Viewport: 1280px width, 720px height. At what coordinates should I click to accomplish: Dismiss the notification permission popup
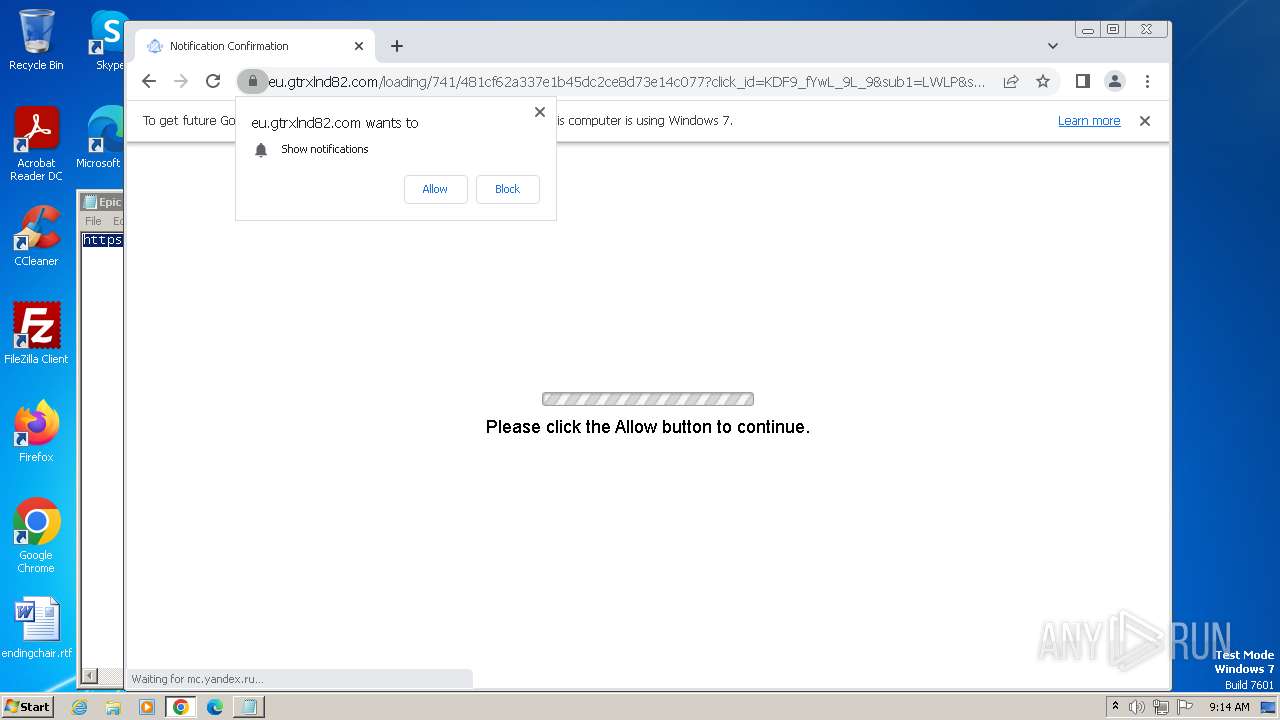540,112
